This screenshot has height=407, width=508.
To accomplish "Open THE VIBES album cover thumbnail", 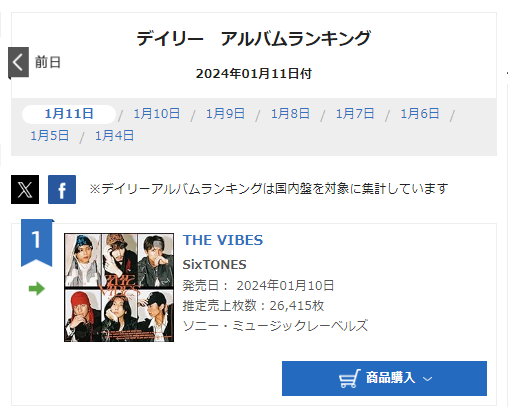I will click(x=119, y=287).
